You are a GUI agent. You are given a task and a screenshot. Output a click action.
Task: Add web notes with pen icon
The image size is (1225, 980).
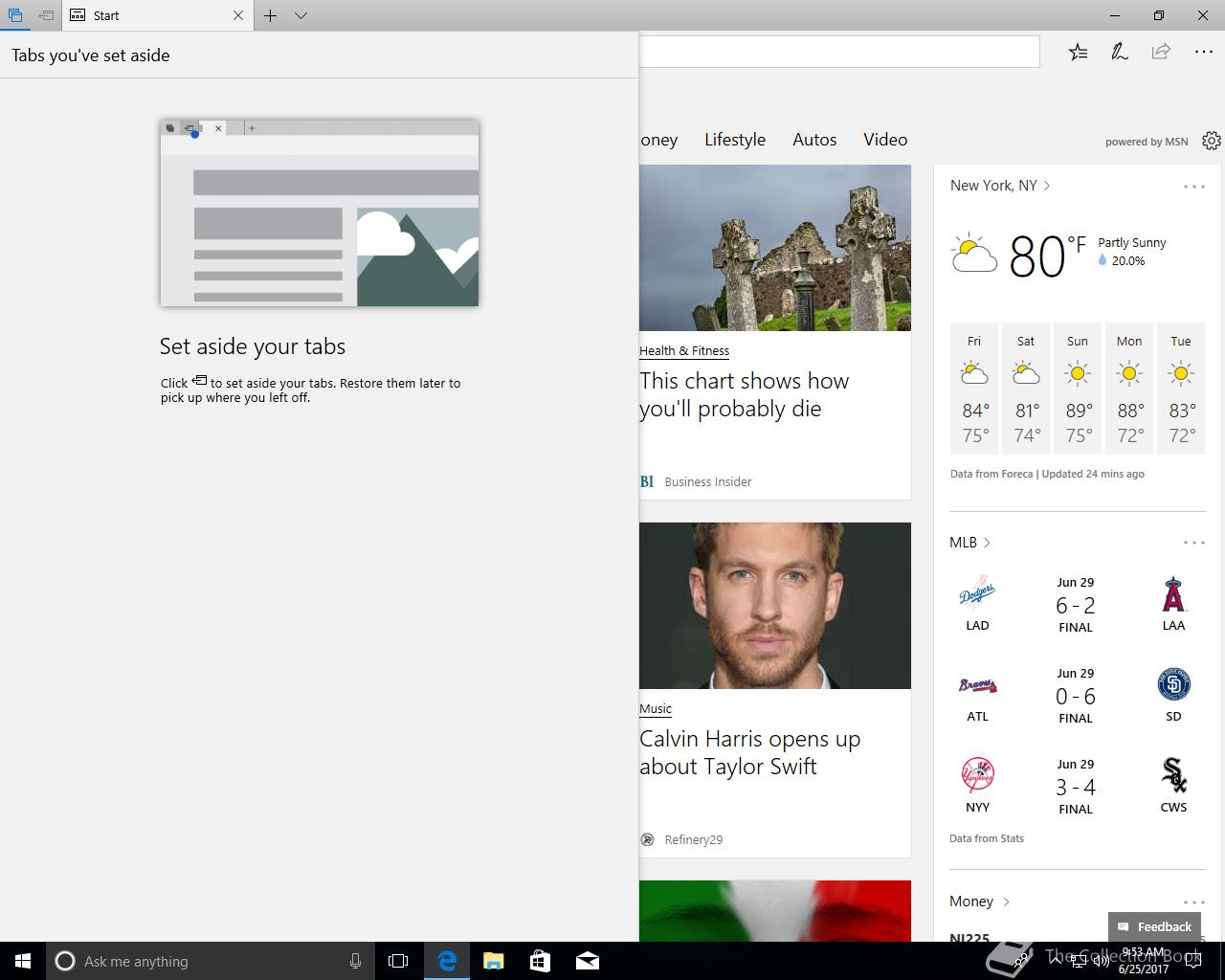coord(1119,52)
